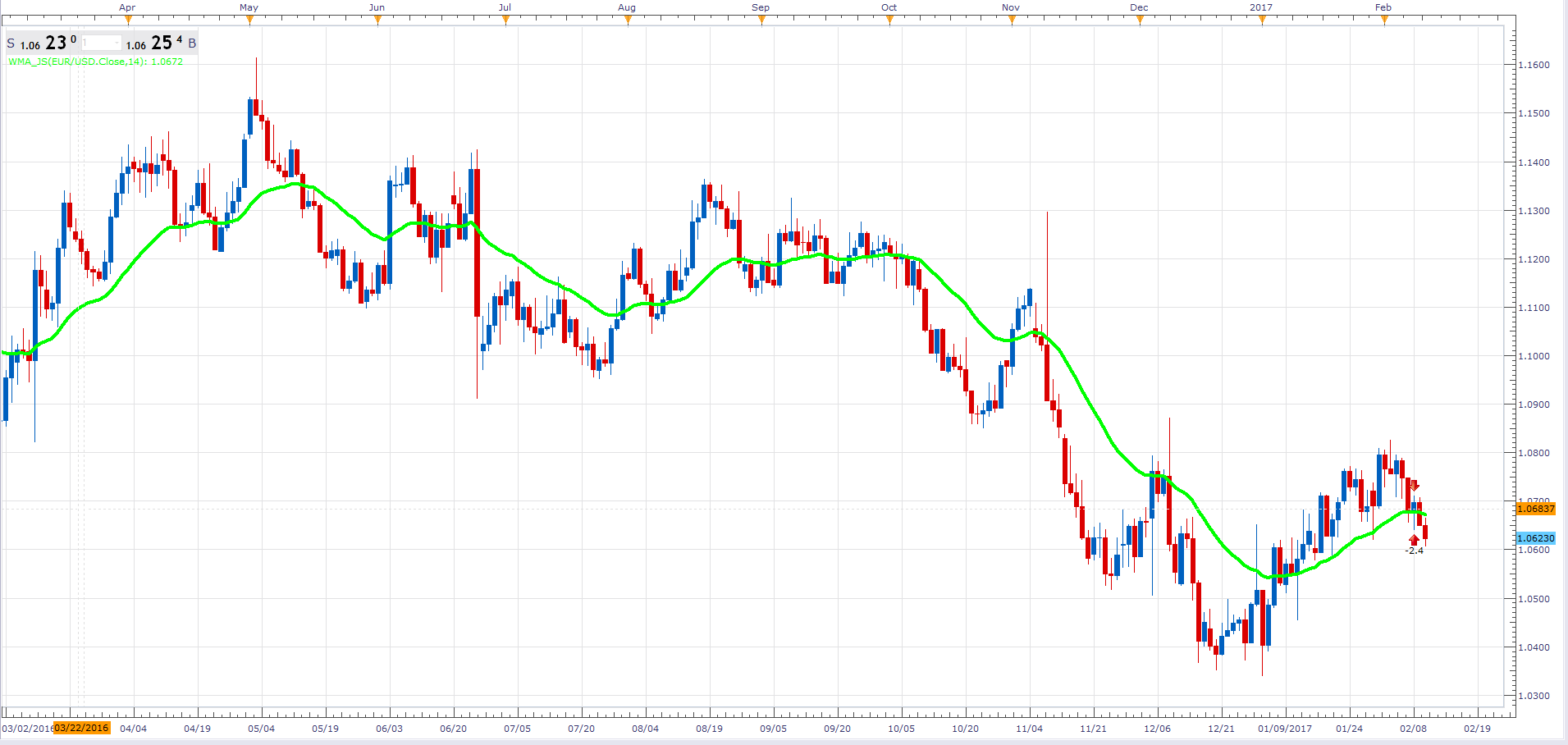Click the 05/04 date on time axis
This screenshot has height=745, width=1568.
click(x=262, y=729)
